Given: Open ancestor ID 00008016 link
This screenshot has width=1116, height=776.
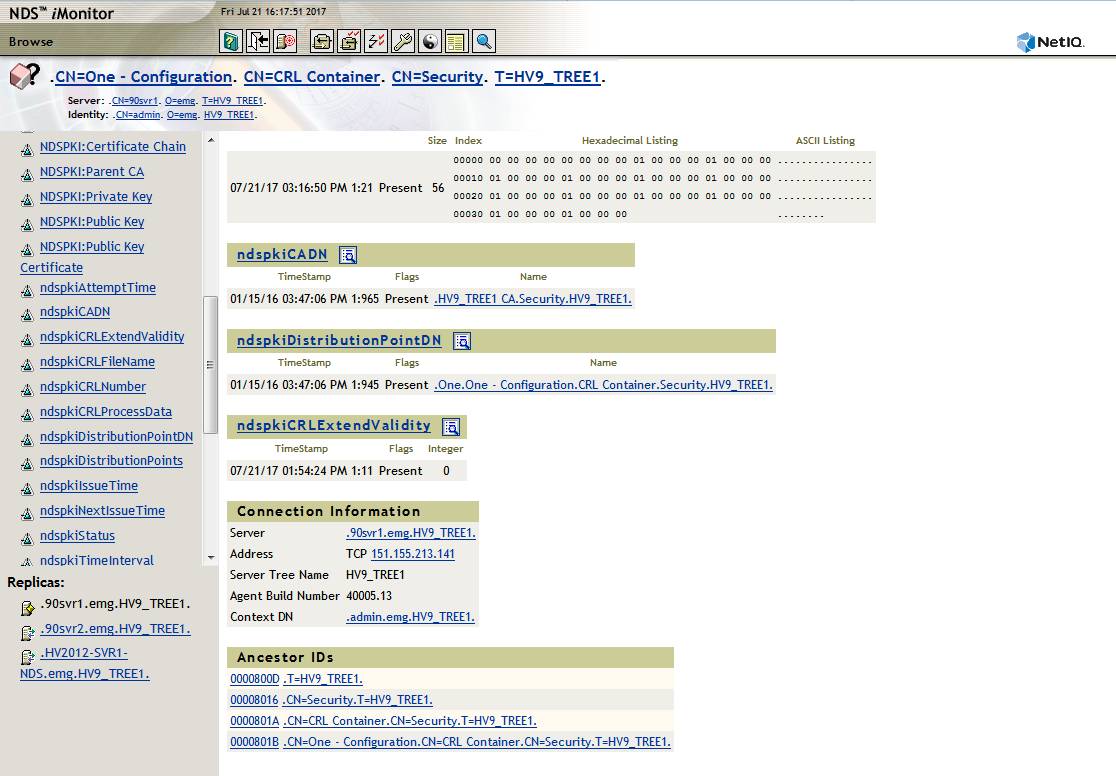Looking at the screenshot, I should point(254,700).
